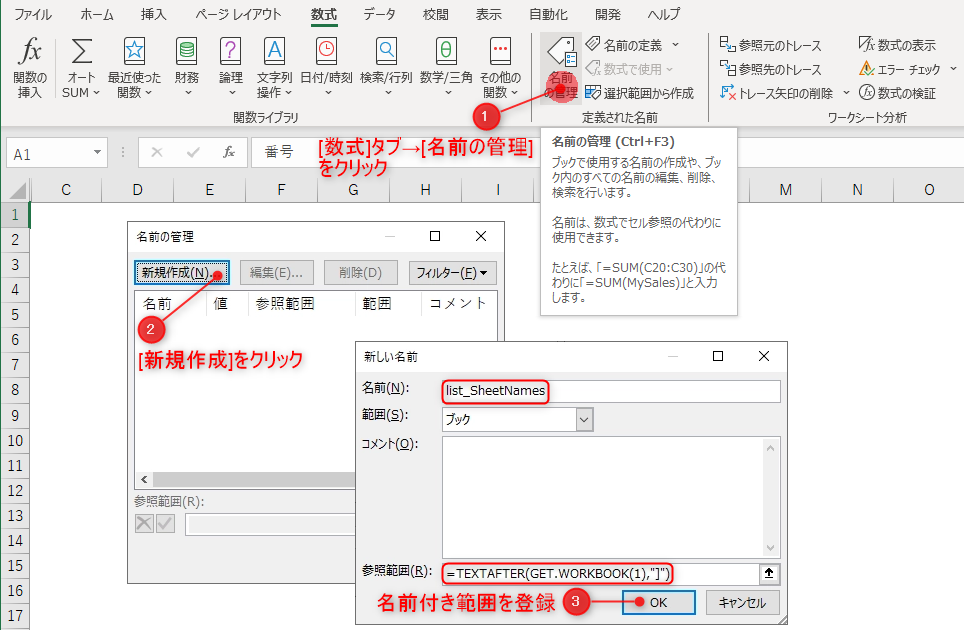
Task: Switch to the 校閲 tab
Action: click(x=435, y=14)
